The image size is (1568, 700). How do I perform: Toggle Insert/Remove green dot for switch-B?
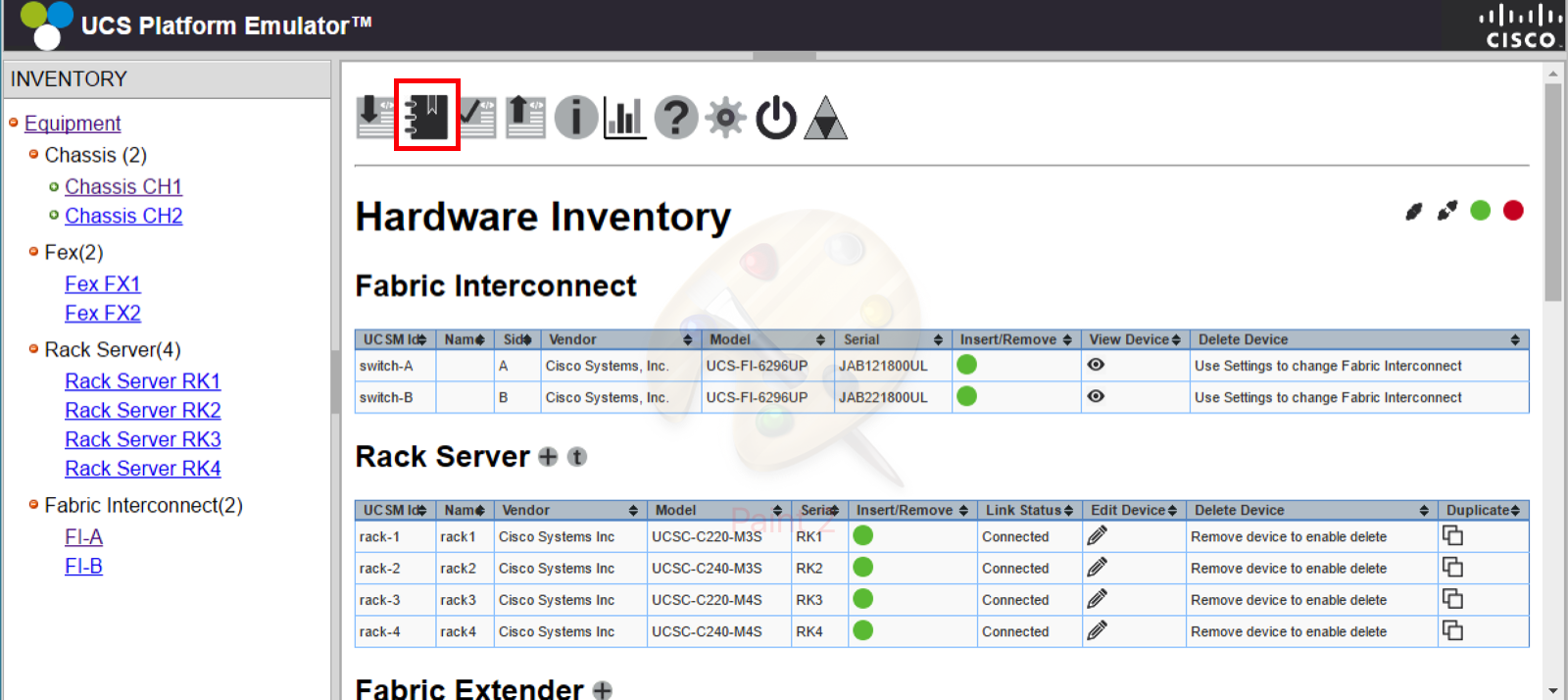tap(967, 396)
